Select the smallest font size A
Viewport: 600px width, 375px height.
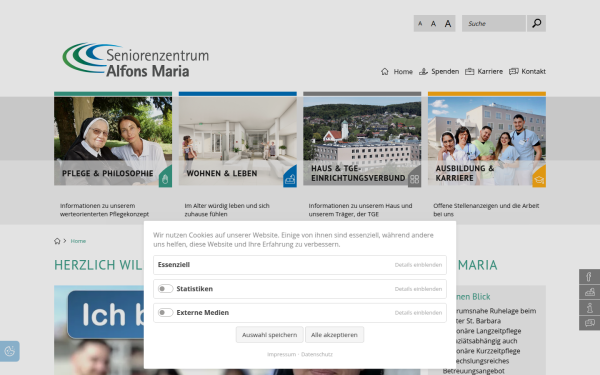[420, 24]
